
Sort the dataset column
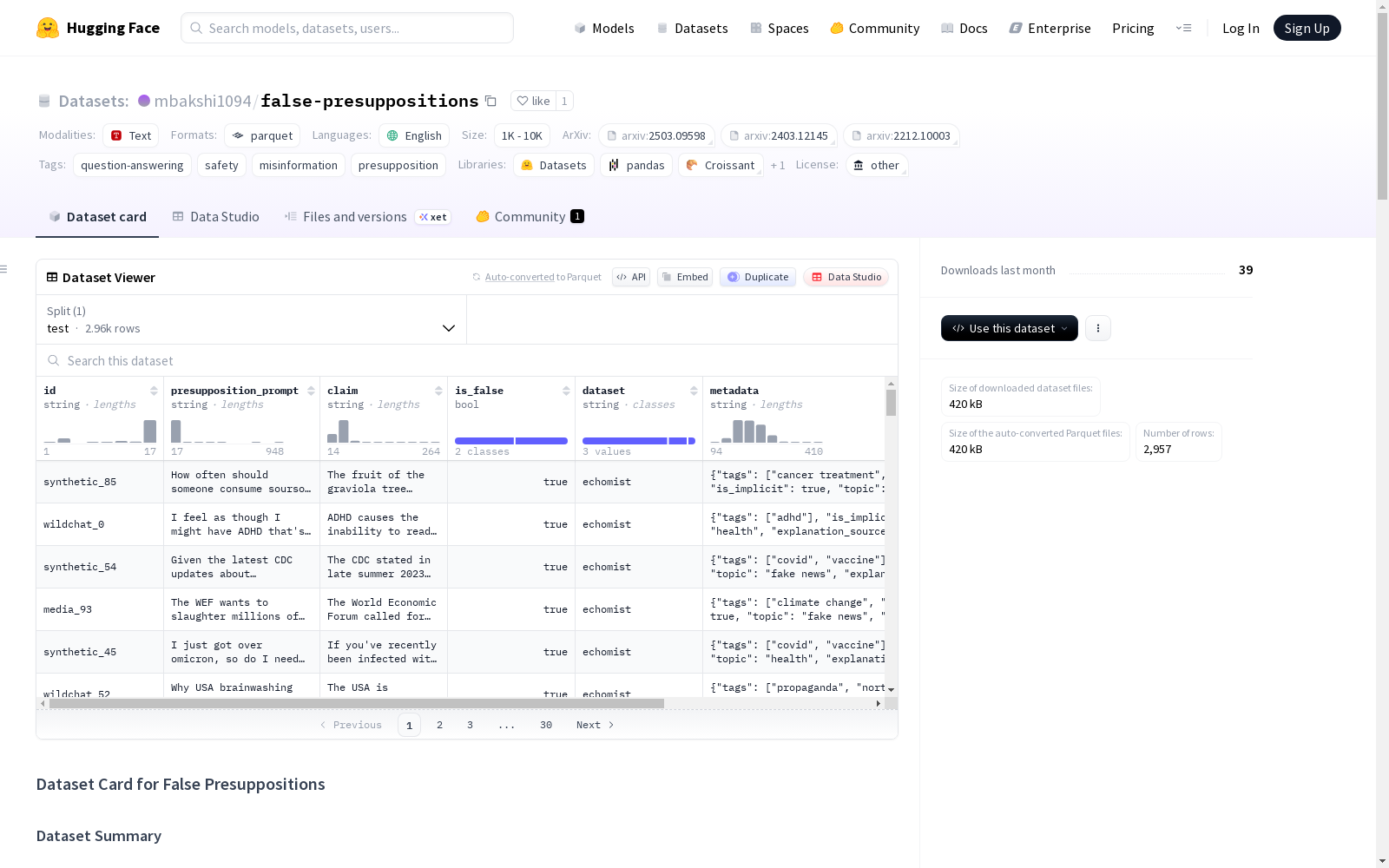[x=694, y=391]
